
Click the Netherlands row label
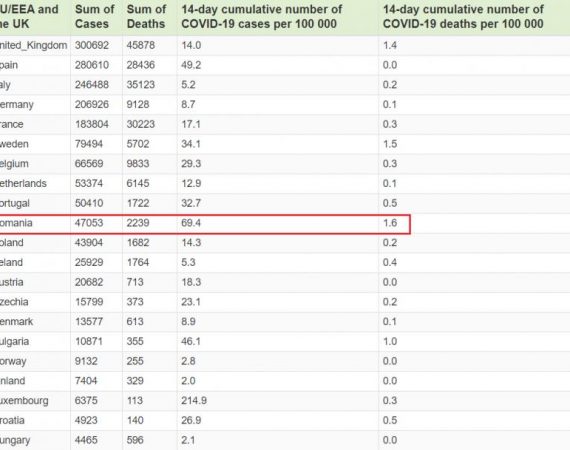click(x=23, y=184)
